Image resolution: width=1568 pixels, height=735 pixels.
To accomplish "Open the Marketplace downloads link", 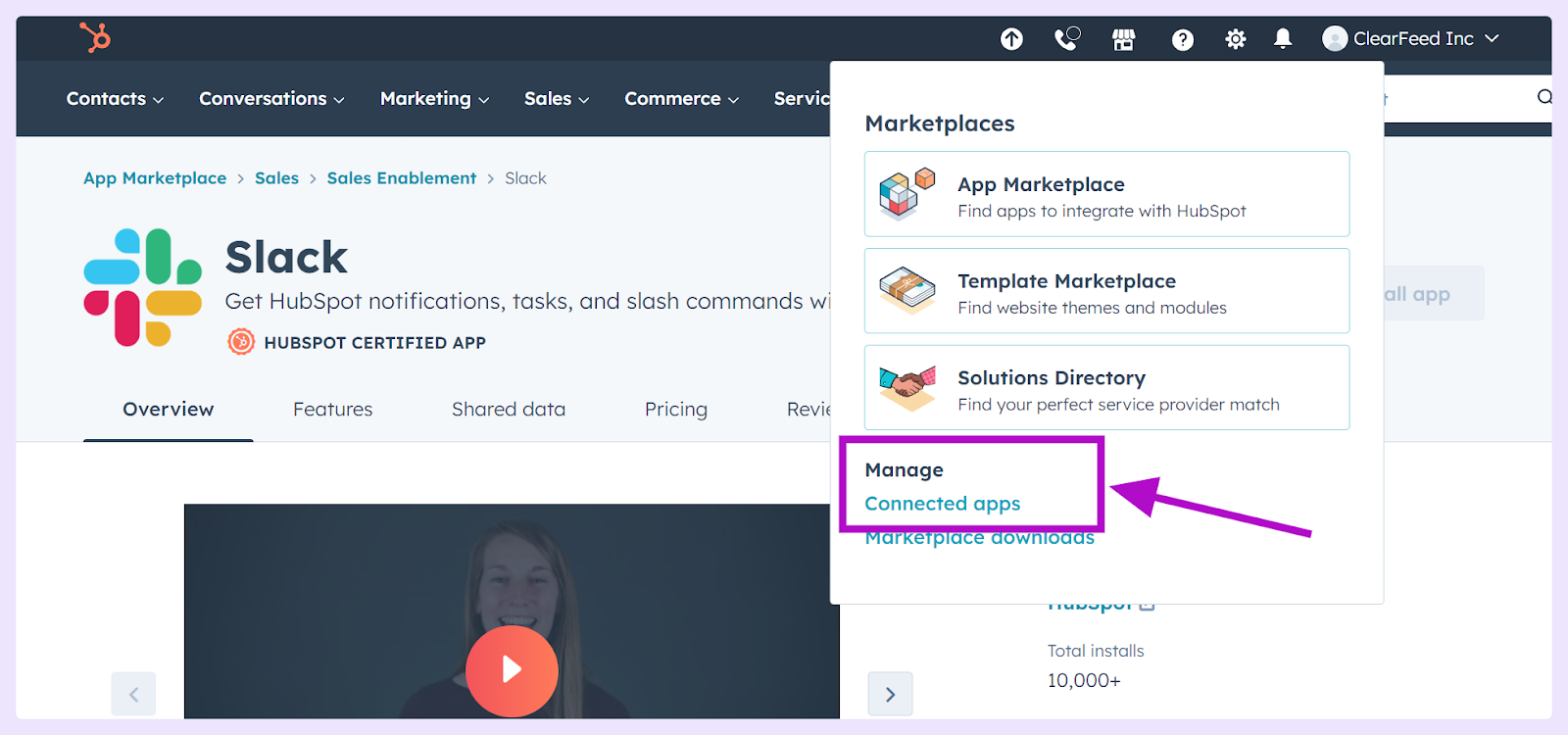I will click(x=980, y=537).
